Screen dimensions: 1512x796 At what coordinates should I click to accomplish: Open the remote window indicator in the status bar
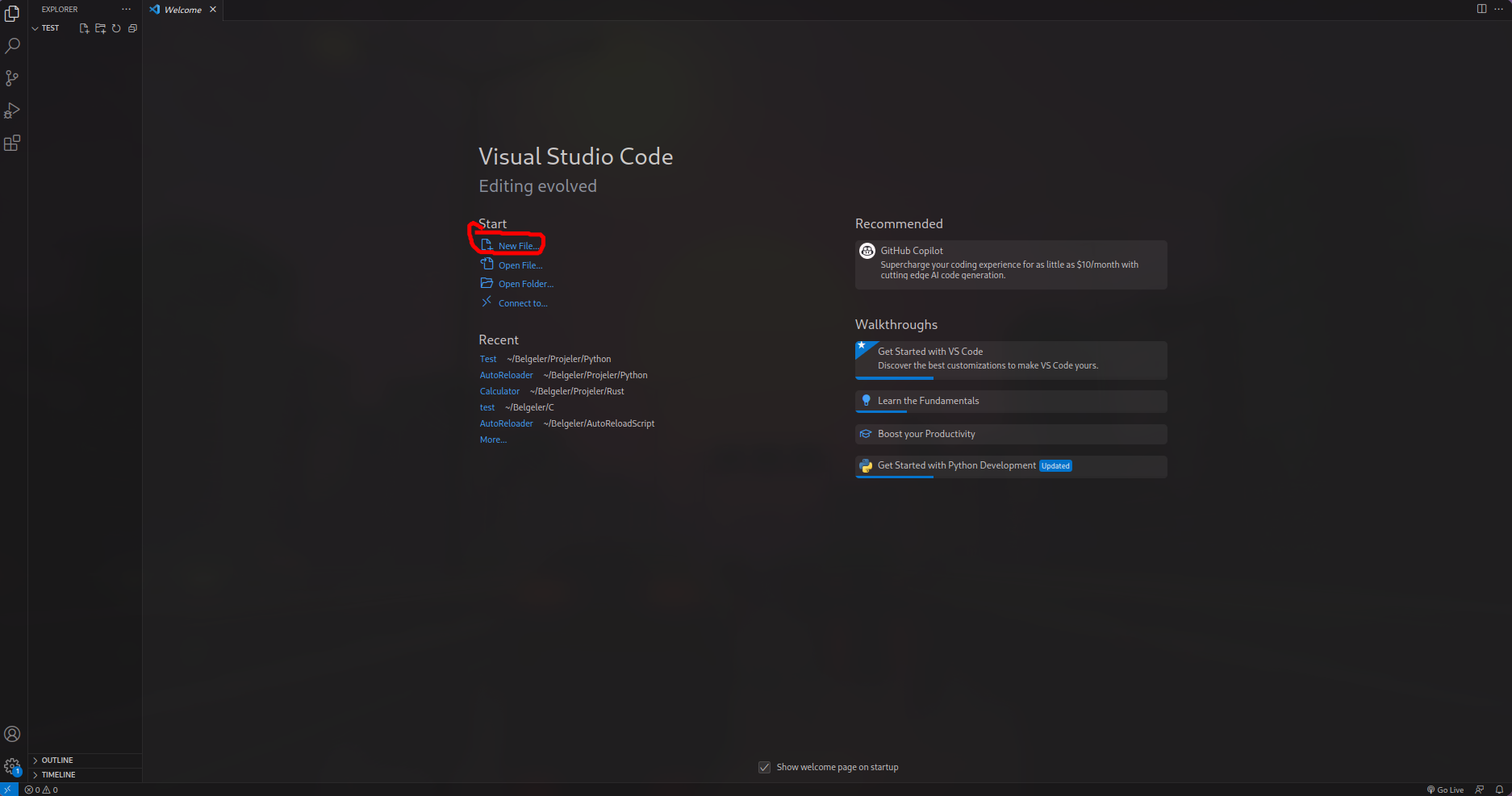pos(9,790)
